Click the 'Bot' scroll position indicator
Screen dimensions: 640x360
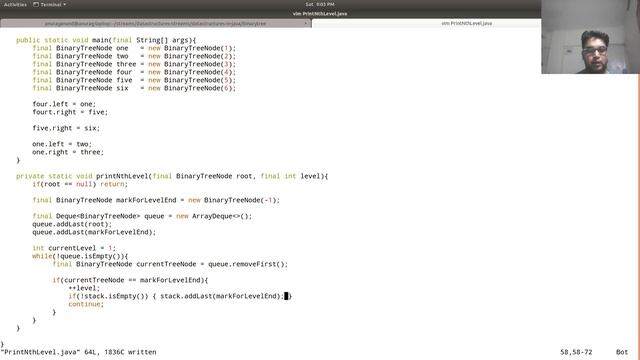coord(622,352)
